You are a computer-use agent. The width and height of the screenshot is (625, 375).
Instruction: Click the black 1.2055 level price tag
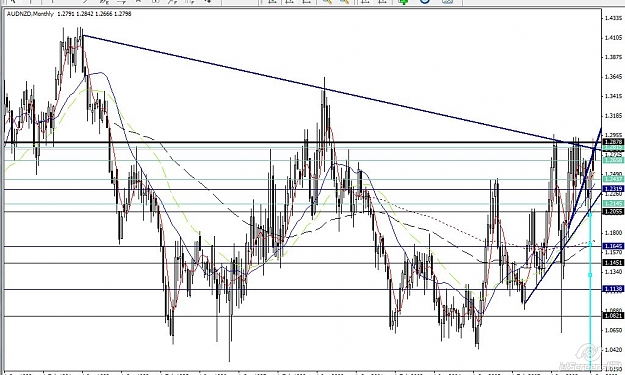click(613, 212)
